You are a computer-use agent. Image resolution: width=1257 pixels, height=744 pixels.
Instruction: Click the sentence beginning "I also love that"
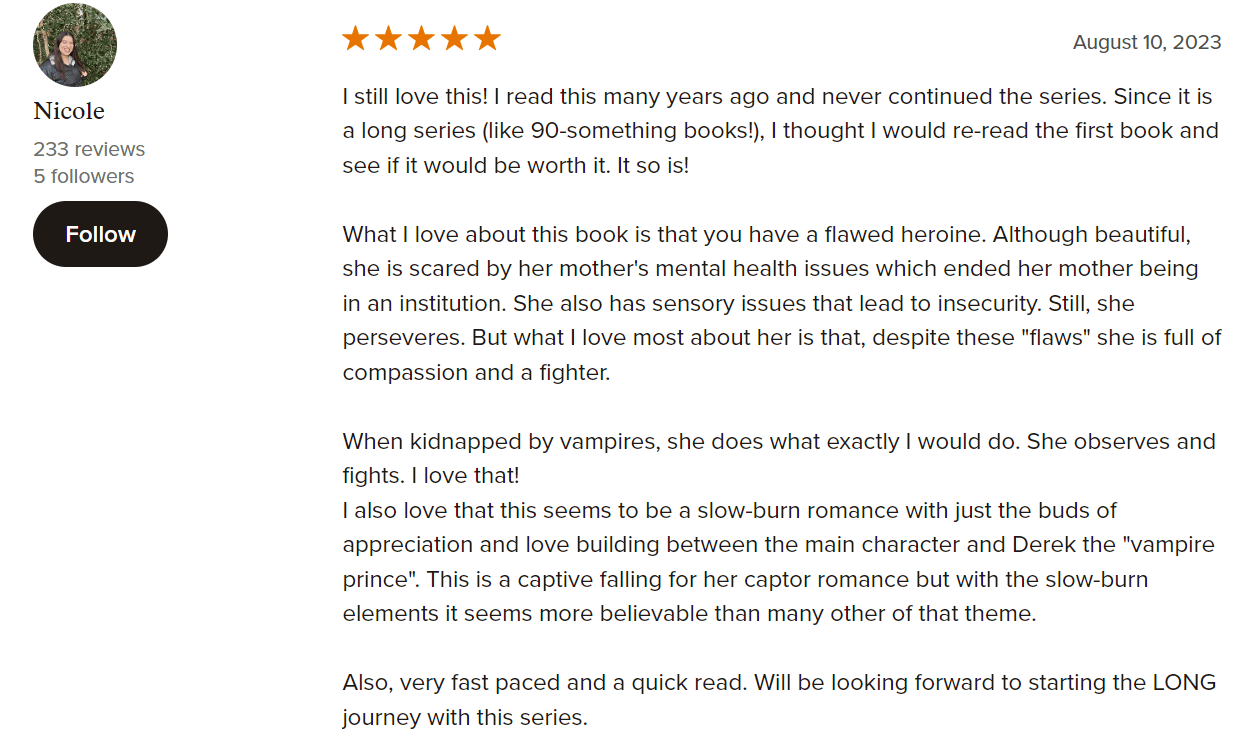click(x=730, y=511)
